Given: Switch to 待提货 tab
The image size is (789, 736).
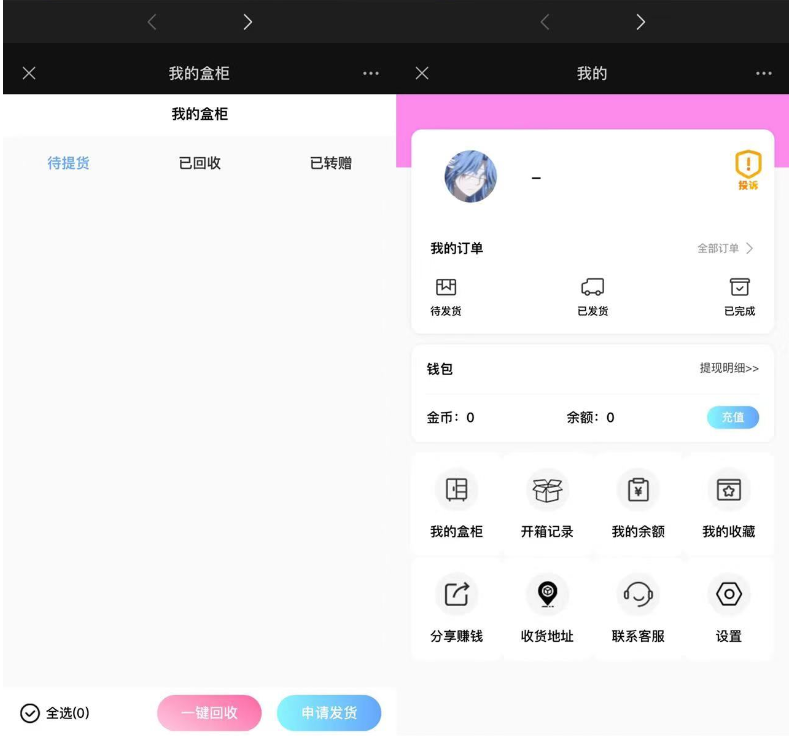Looking at the screenshot, I should pyautogui.click(x=68, y=163).
